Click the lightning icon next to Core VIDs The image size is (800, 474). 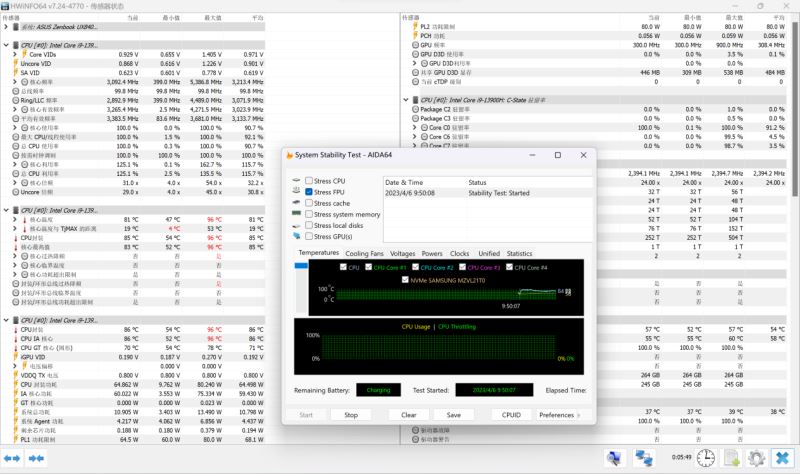pyautogui.click(x=24, y=54)
